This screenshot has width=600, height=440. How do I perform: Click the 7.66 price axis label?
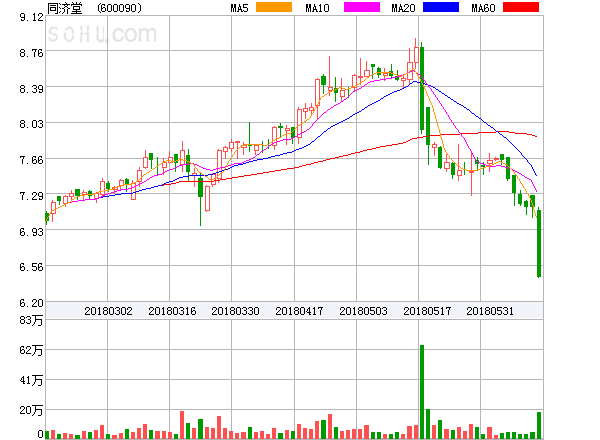click(x=31, y=160)
